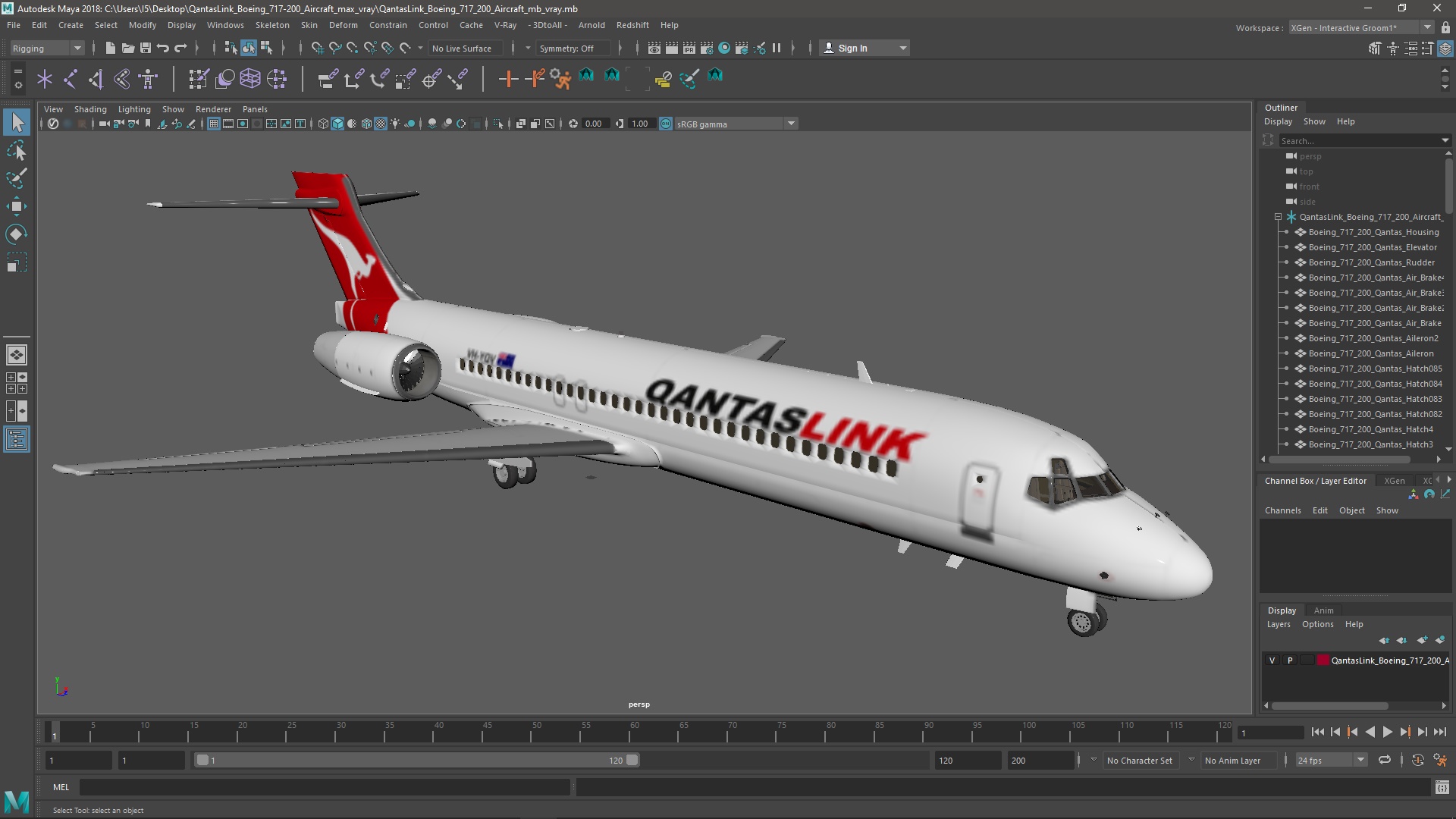Click Options in Layer Editor
This screenshot has width=1456, height=819.
point(1317,624)
